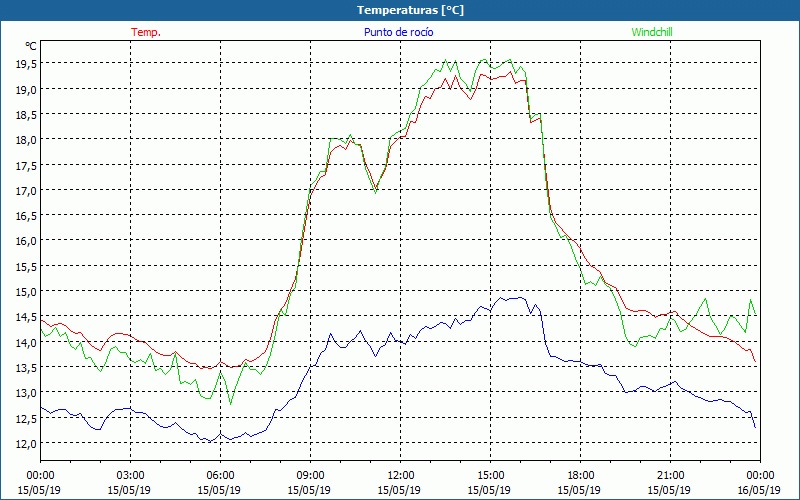Select the blue 'Punto de rocío' legend label
The height and width of the screenshot is (500, 800).
398,32
